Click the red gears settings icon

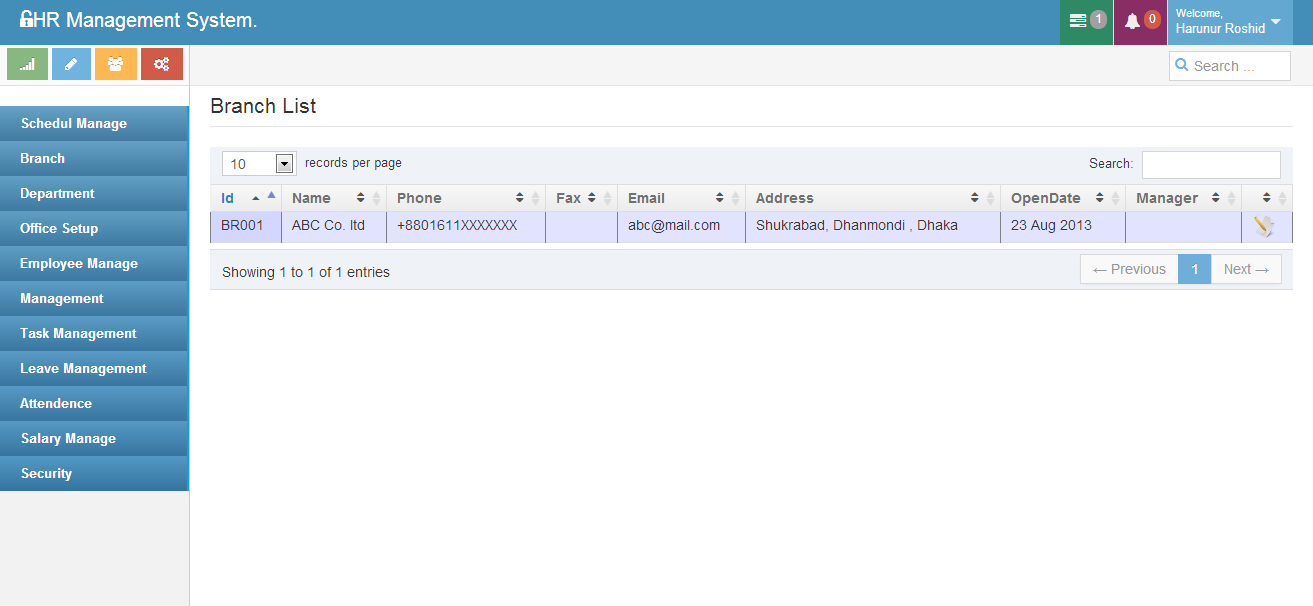tap(161, 64)
